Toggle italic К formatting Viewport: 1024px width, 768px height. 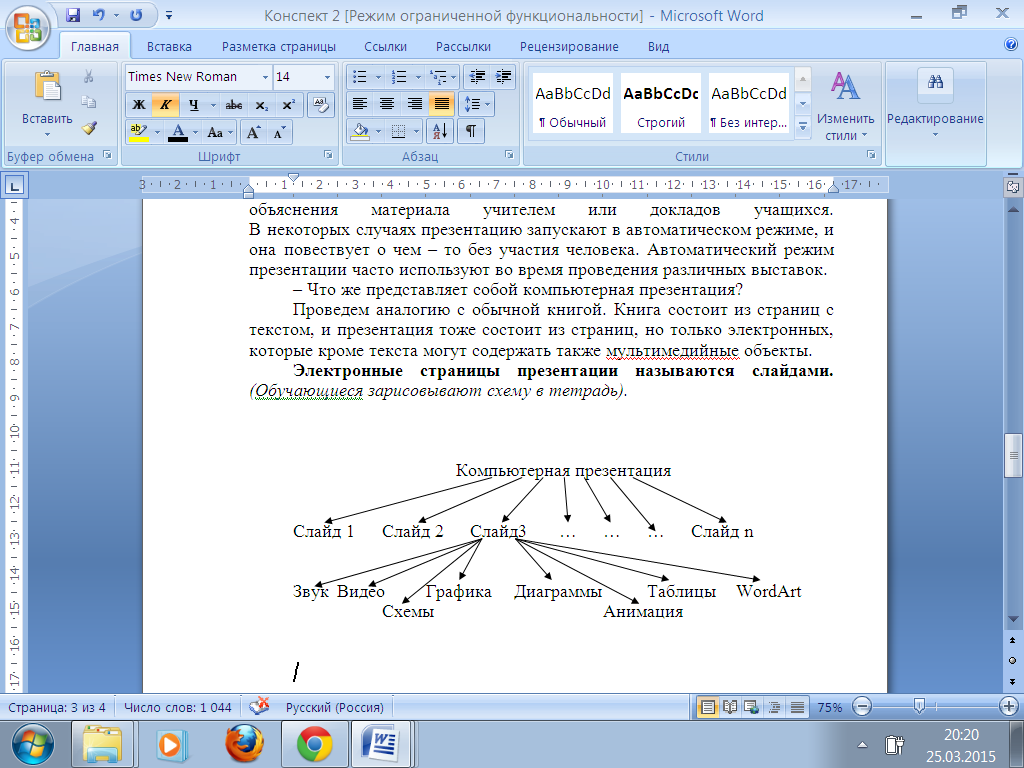(165, 105)
